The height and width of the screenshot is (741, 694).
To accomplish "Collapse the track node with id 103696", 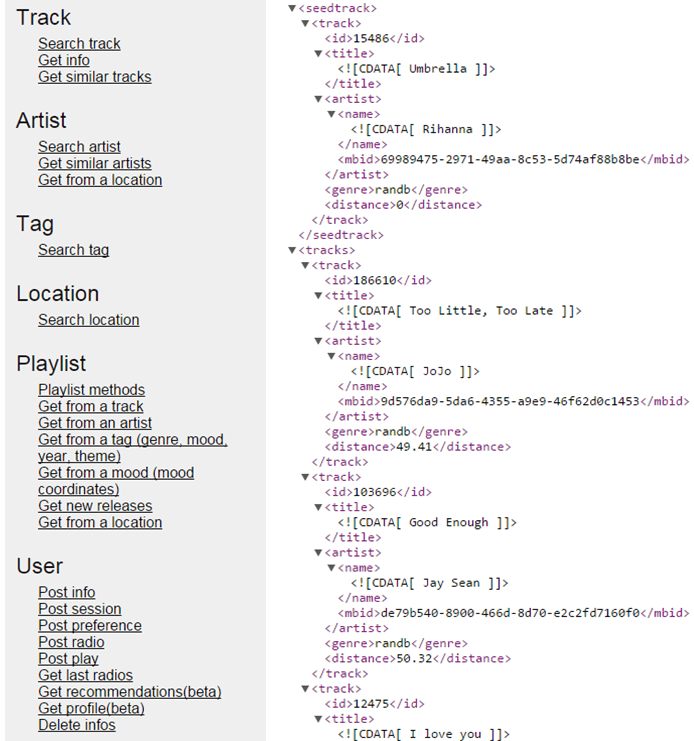I will [x=305, y=477].
